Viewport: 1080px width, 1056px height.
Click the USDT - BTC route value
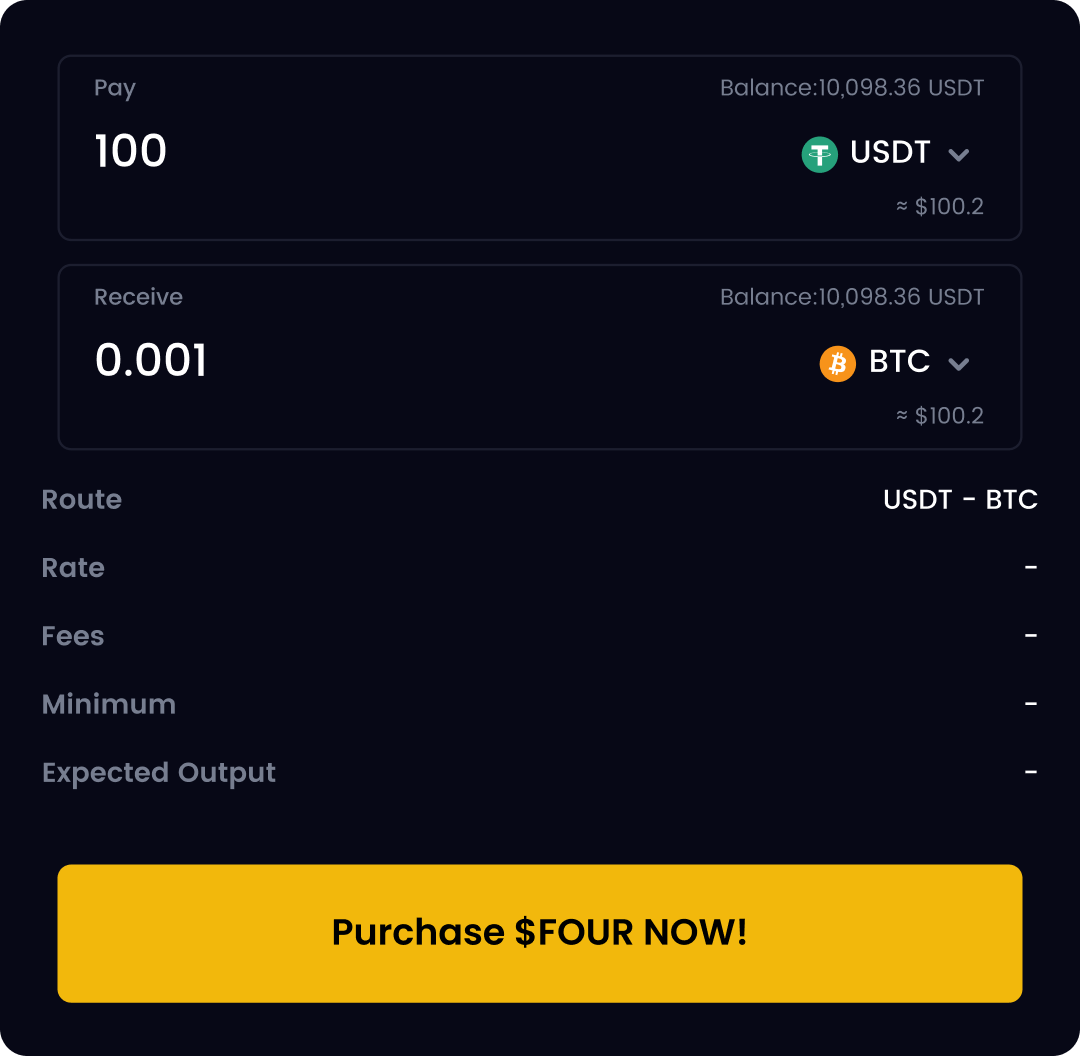[960, 499]
